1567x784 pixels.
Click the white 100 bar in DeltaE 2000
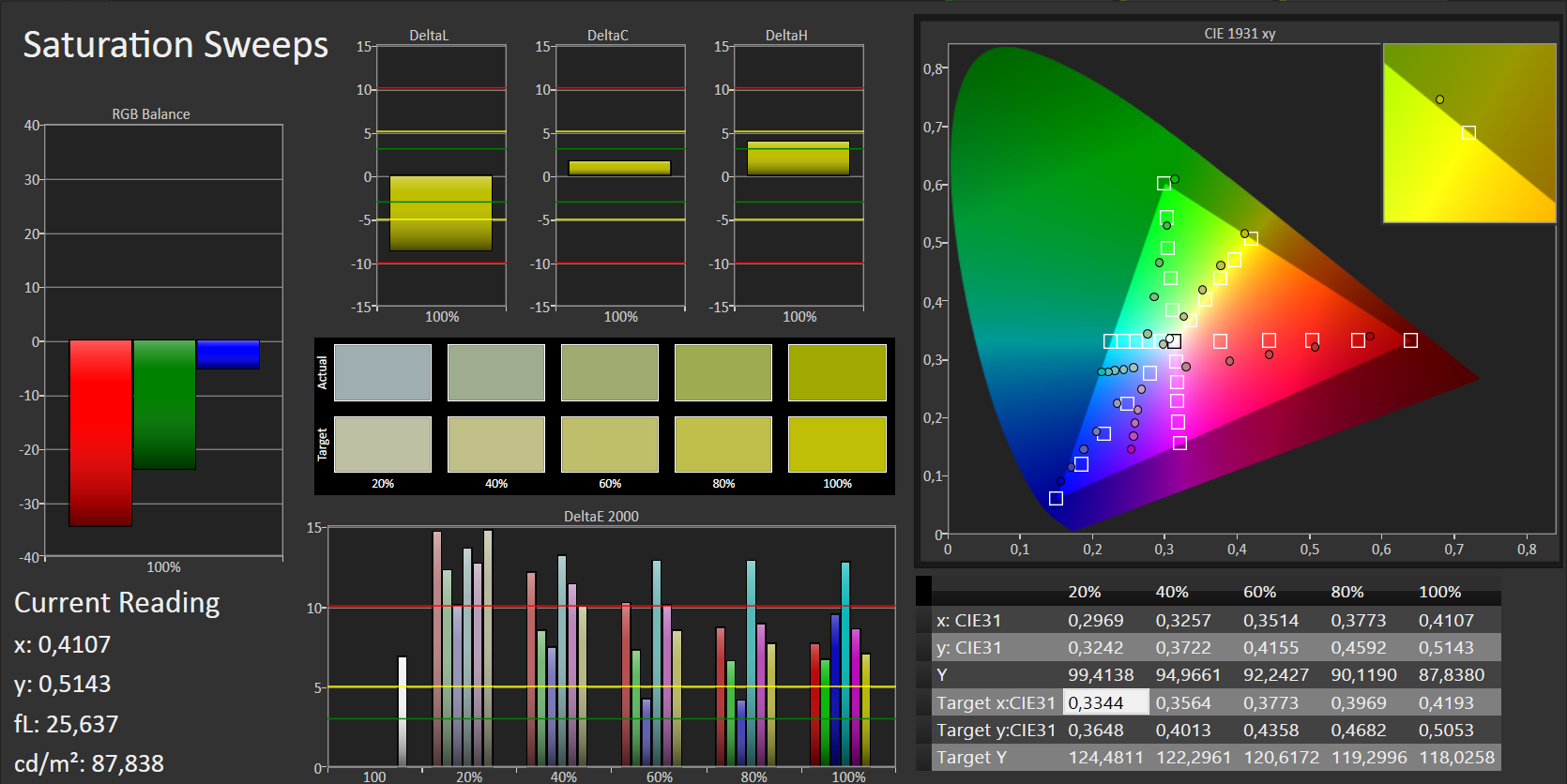click(x=403, y=711)
